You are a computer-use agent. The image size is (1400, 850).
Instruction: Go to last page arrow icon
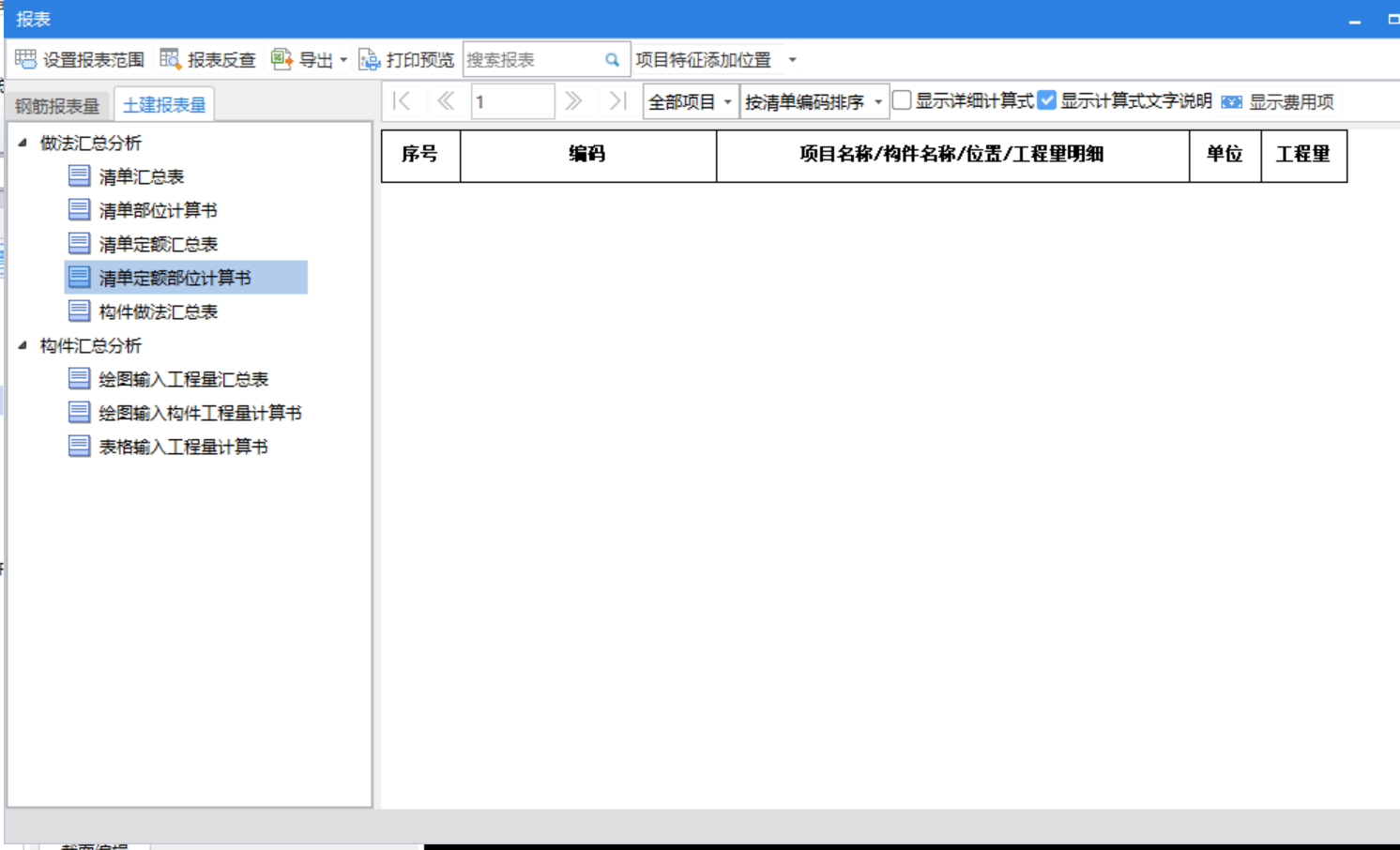617,100
